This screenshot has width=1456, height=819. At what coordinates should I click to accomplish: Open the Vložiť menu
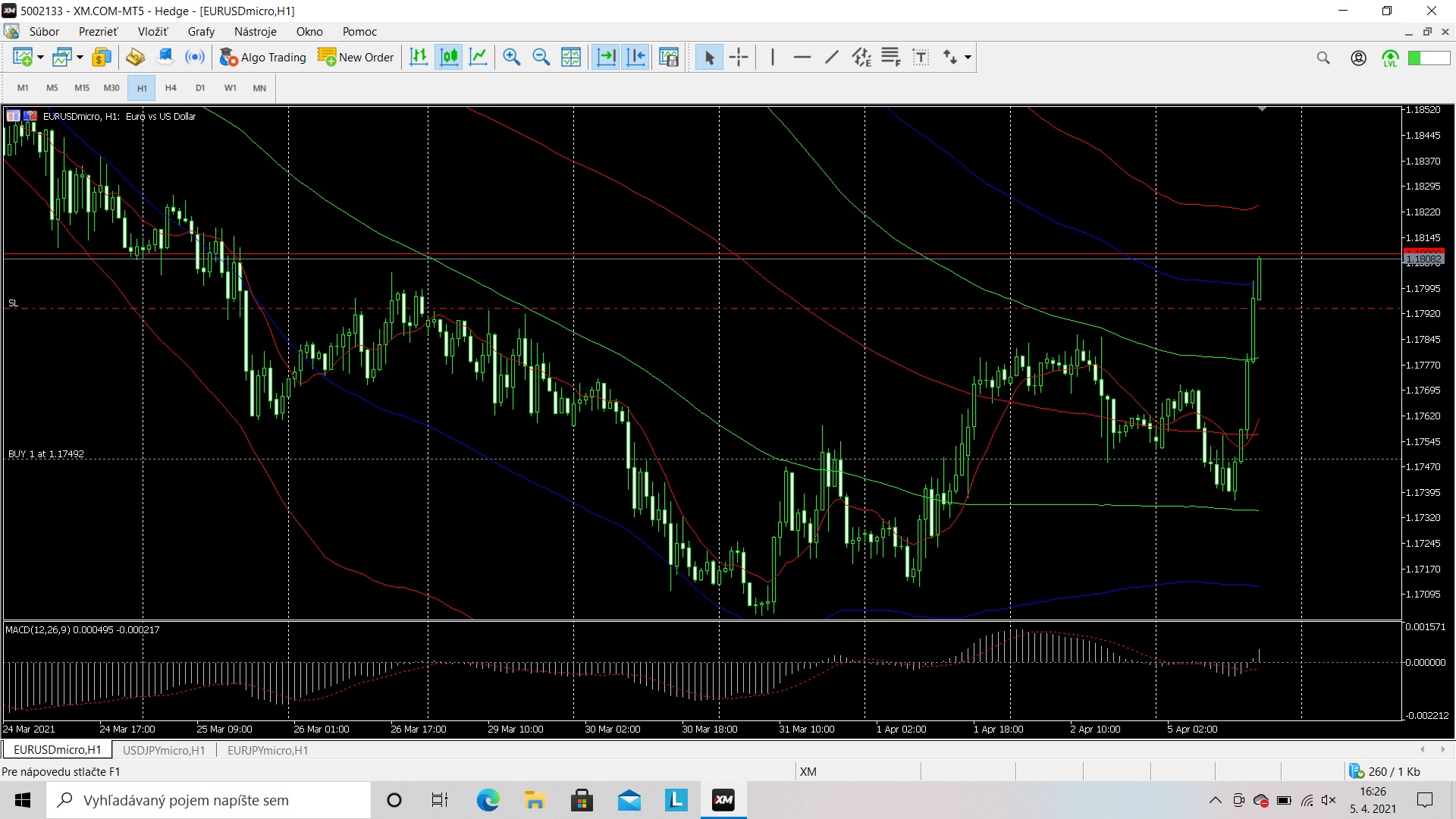point(152,31)
